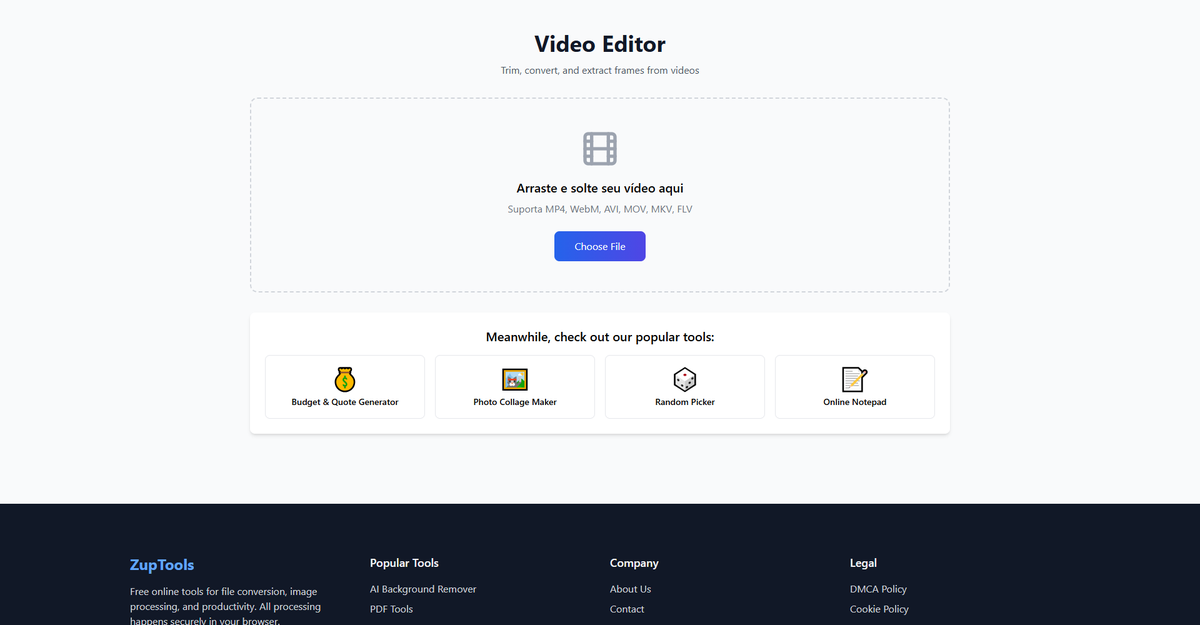Click the Company footer heading
Image resolution: width=1200 pixels, height=625 pixels.
pyautogui.click(x=634, y=563)
